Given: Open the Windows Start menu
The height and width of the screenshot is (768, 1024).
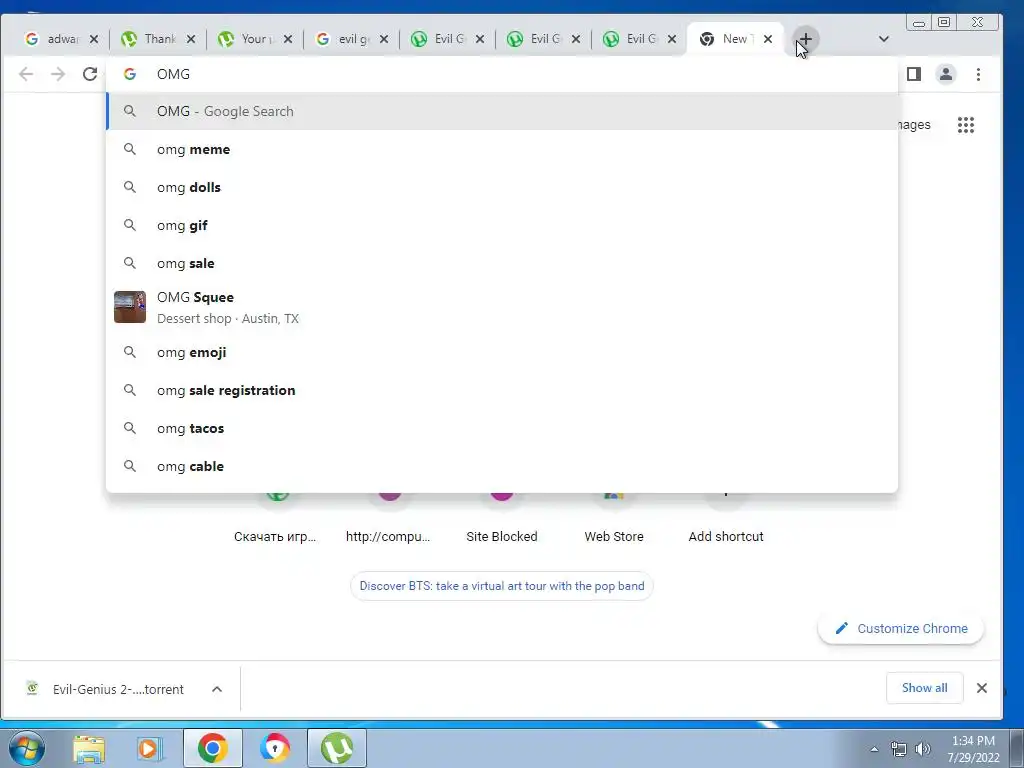Looking at the screenshot, I should 27,748.
